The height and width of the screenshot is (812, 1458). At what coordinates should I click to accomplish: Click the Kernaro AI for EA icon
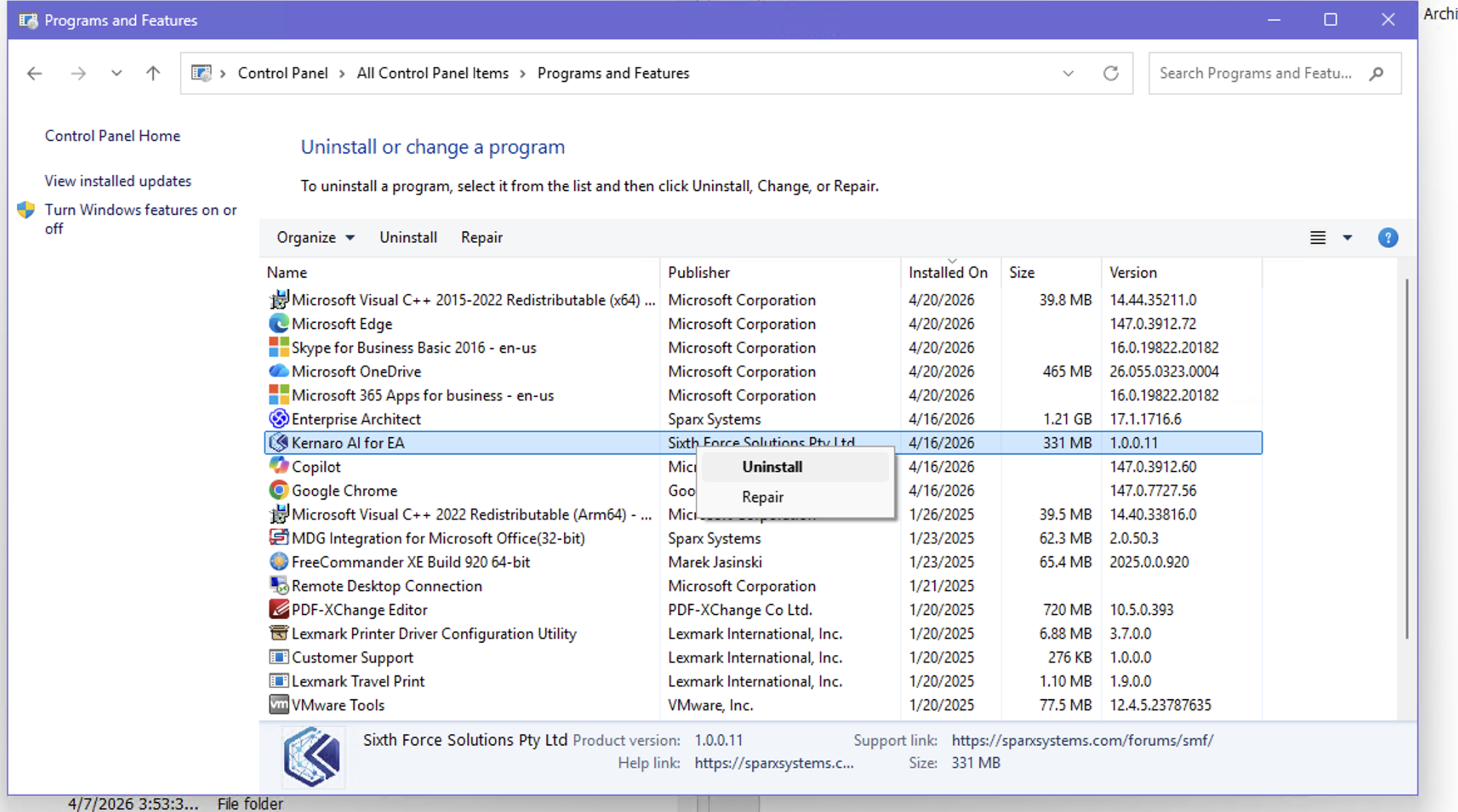[x=279, y=443]
